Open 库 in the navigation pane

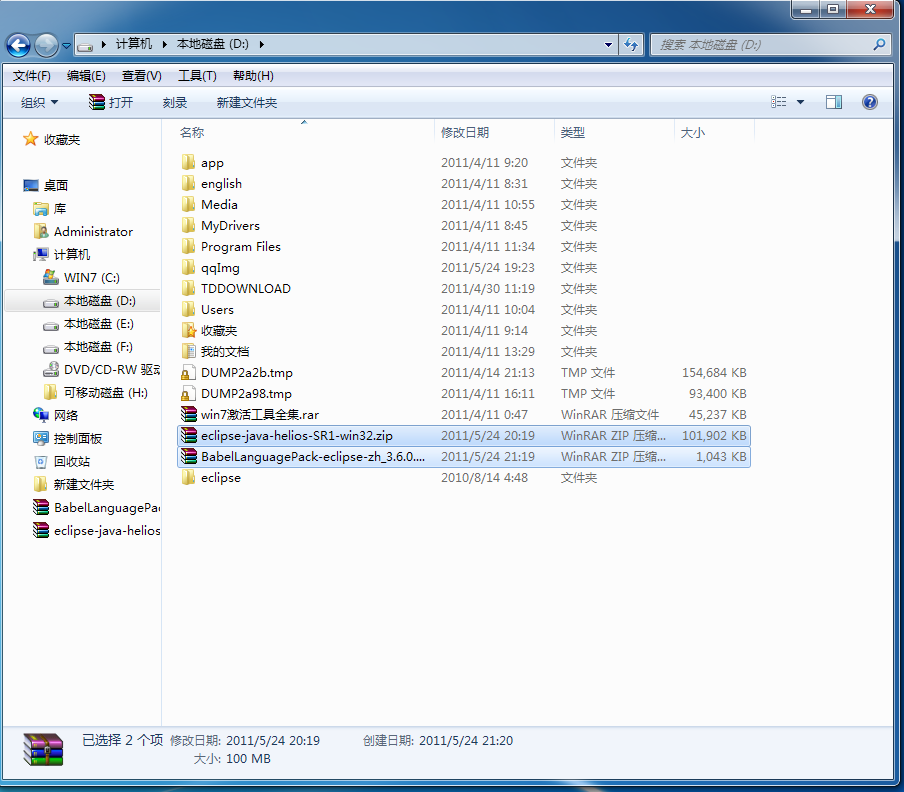click(x=50, y=208)
